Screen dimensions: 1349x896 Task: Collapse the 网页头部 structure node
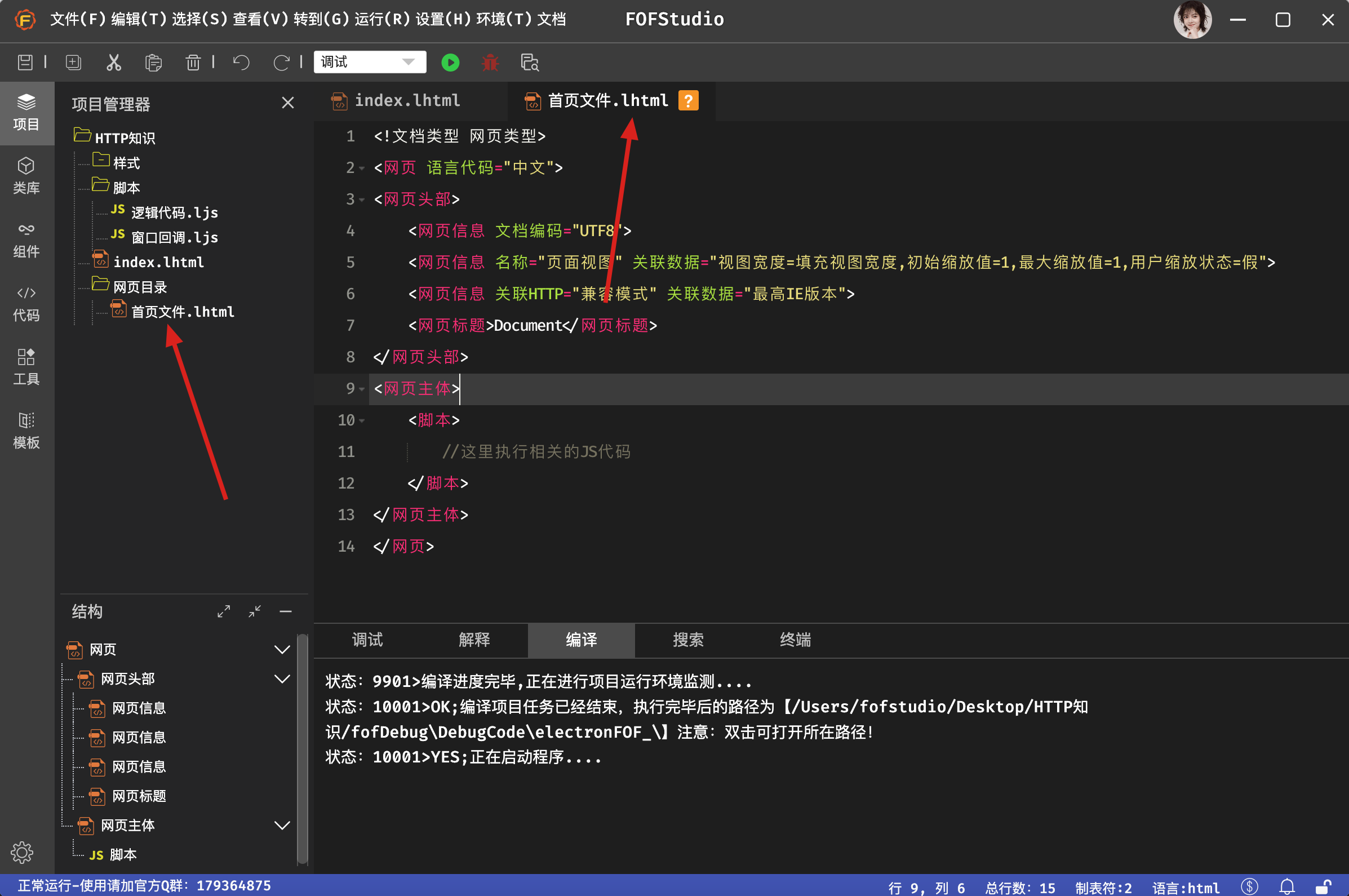tap(282, 679)
